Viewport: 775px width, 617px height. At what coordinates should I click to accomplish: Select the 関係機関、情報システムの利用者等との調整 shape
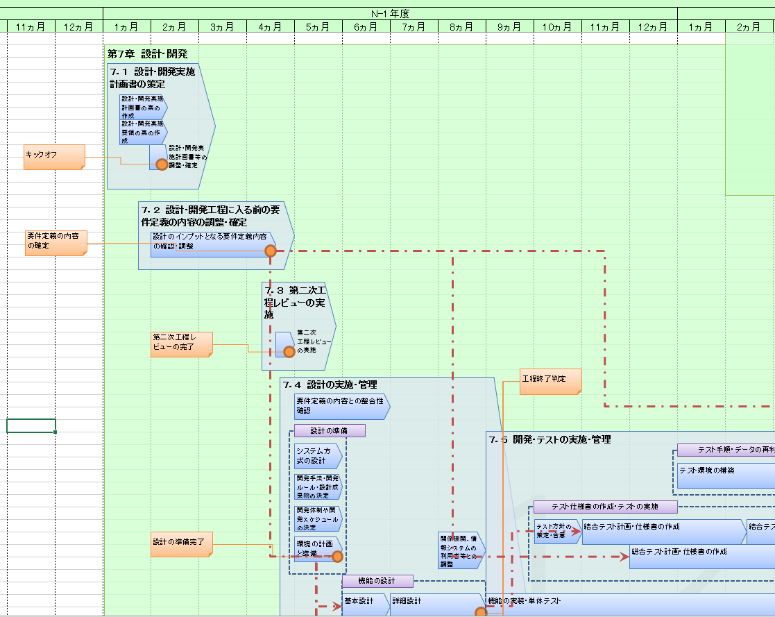[x=462, y=550]
